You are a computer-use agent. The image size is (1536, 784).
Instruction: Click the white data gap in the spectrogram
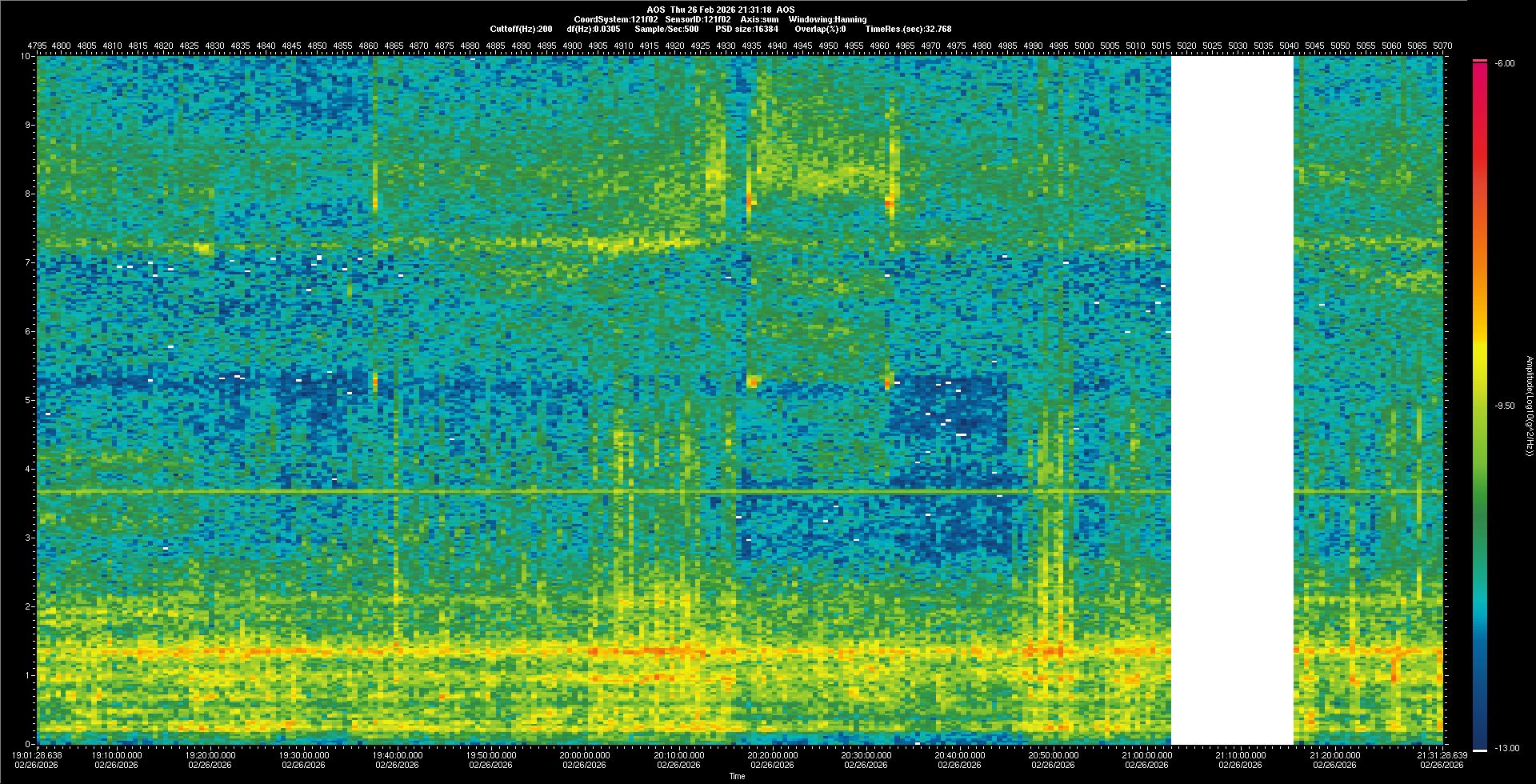pyautogui.click(x=1232, y=400)
